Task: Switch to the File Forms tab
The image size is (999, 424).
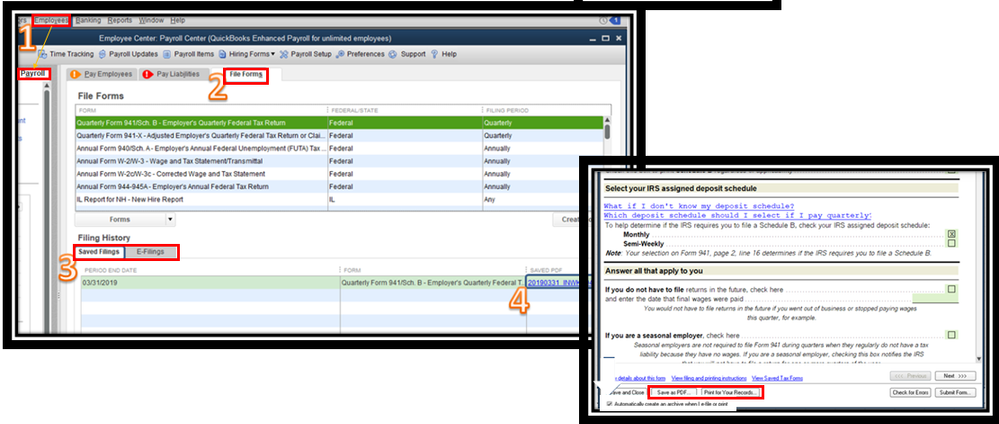Action: pos(246,75)
